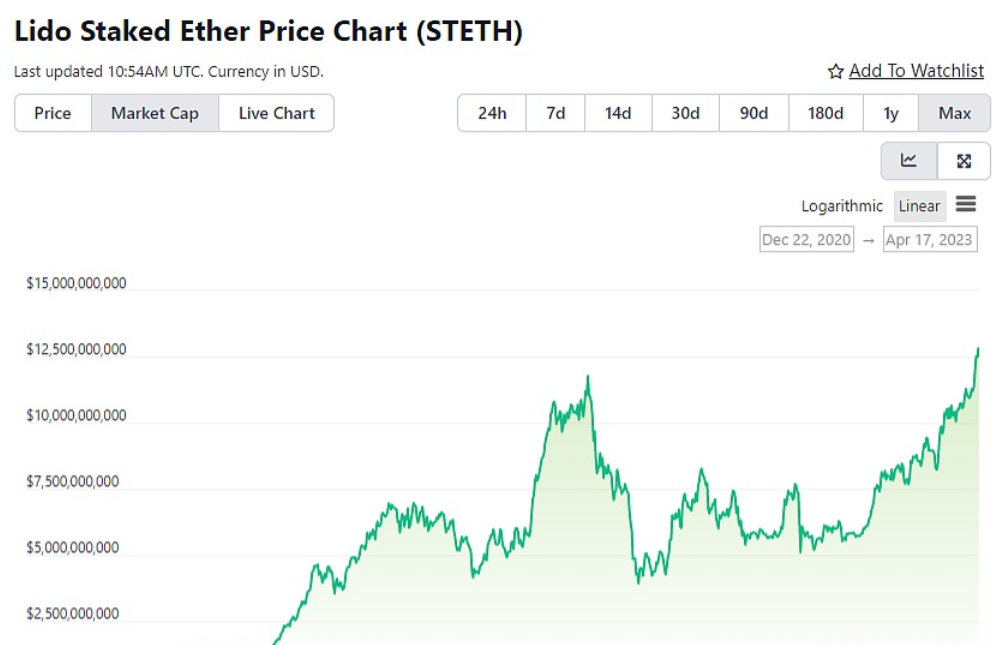The height and width of the screenshot is (645, 999).
Task: View the 1y time range
Action: (891, 113)
